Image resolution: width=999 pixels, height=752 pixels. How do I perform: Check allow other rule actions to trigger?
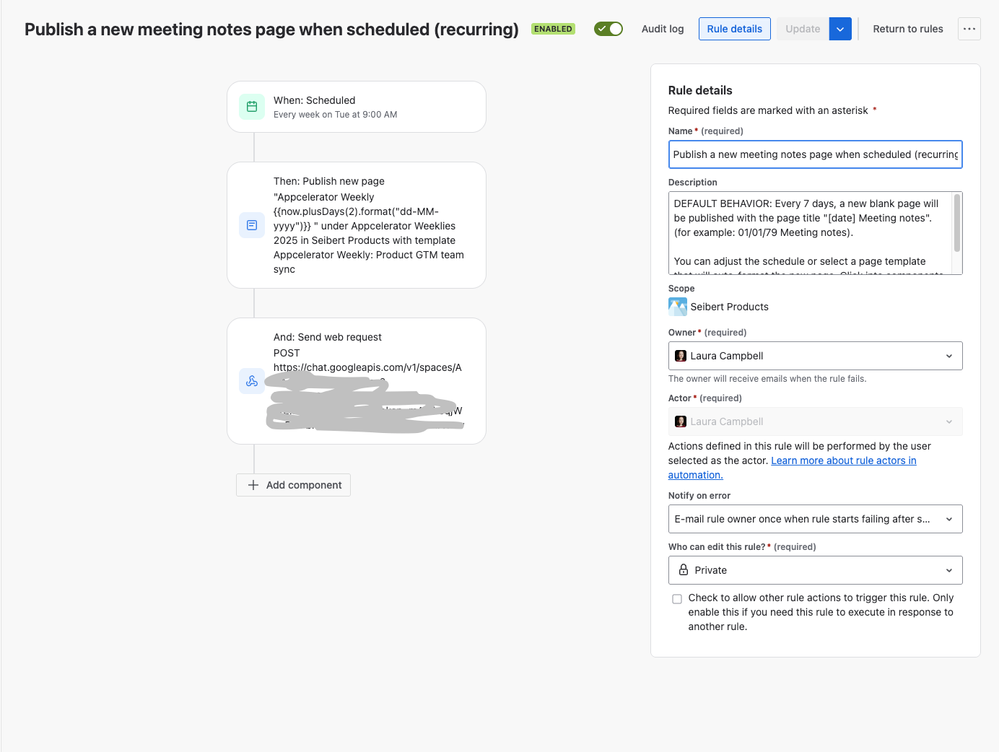pyautogui.click(x=677, y=598)
